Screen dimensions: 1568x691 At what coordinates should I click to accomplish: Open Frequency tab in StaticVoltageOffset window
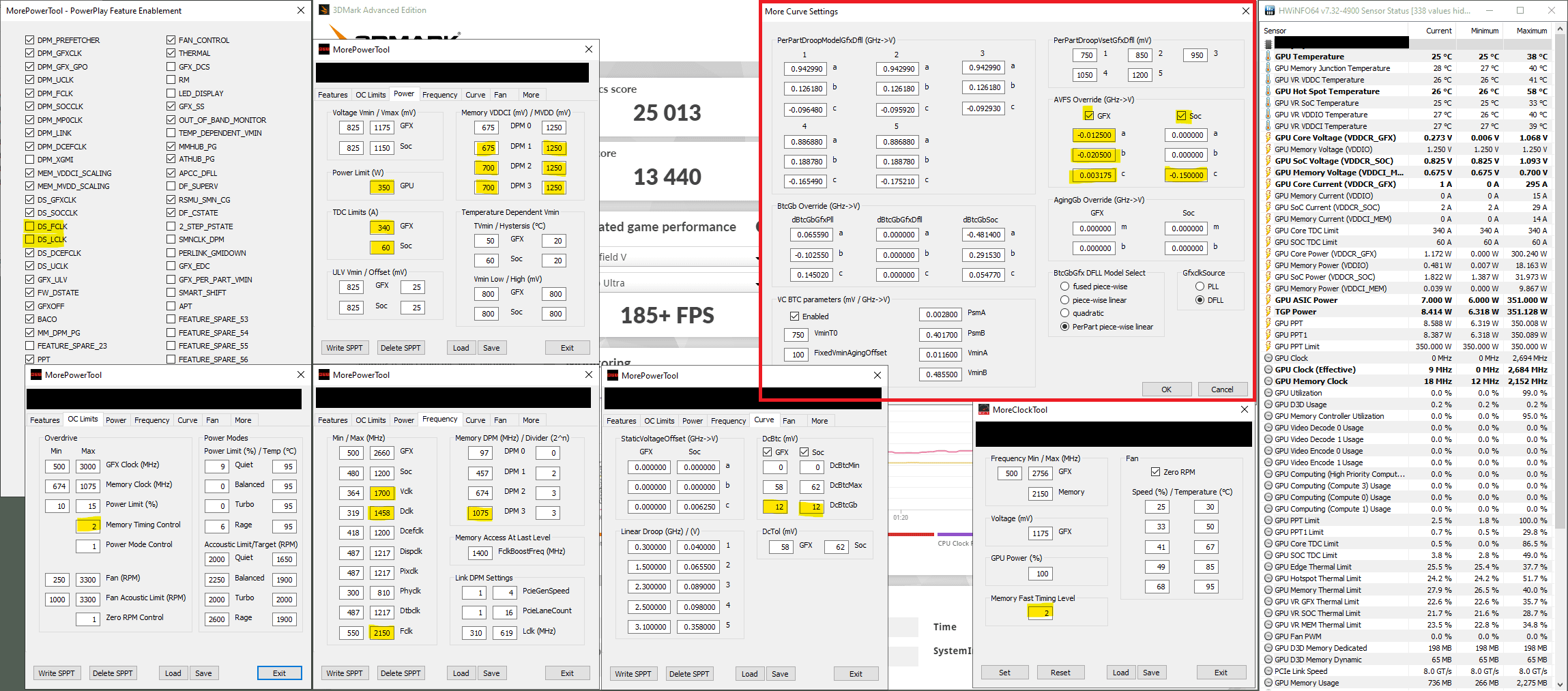729,421
